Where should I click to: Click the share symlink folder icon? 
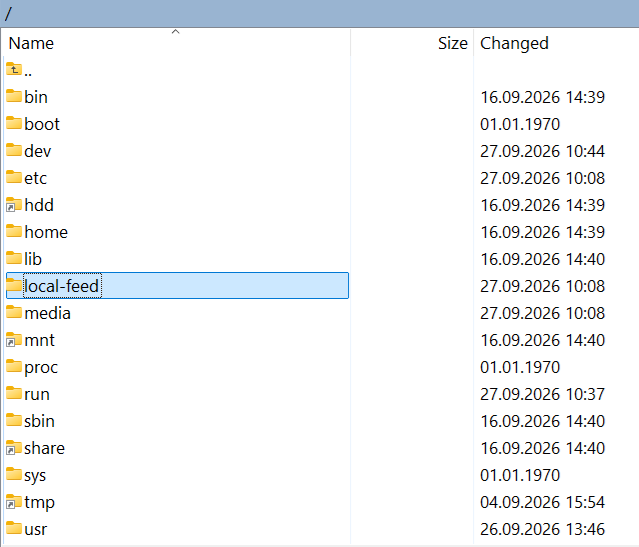tap(14, 447)
